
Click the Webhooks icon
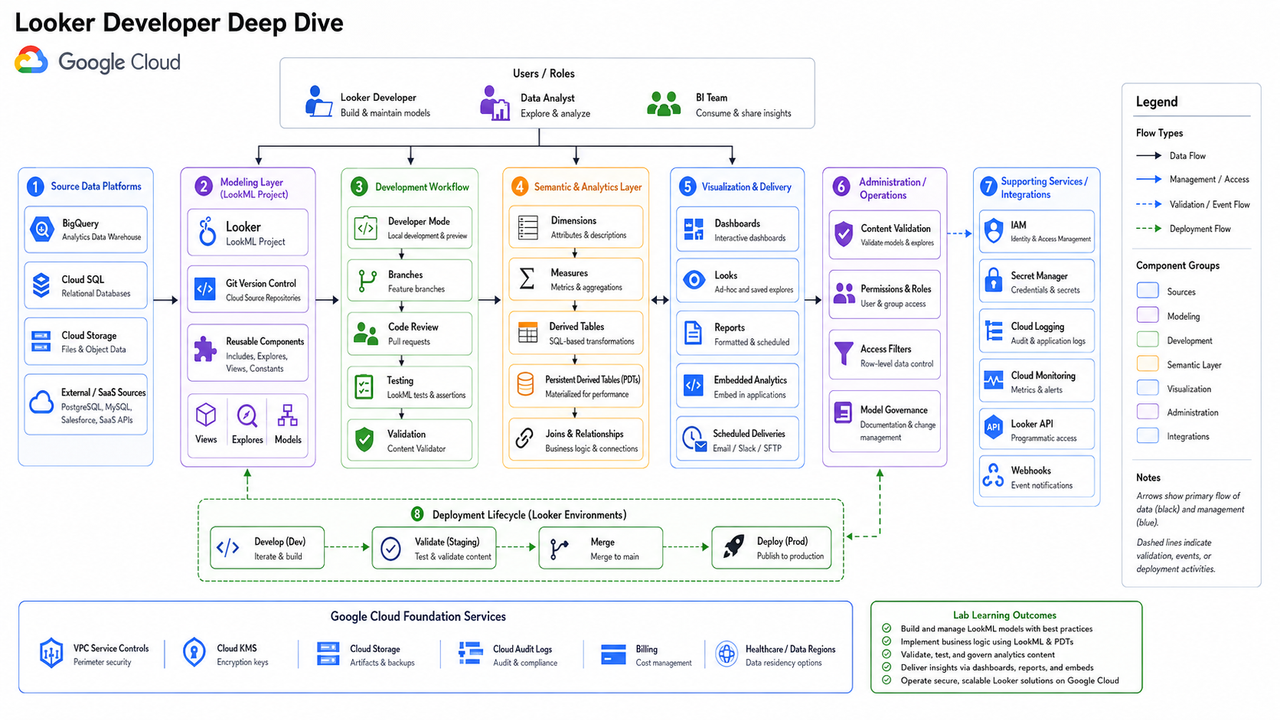click(x=993, y=477)
